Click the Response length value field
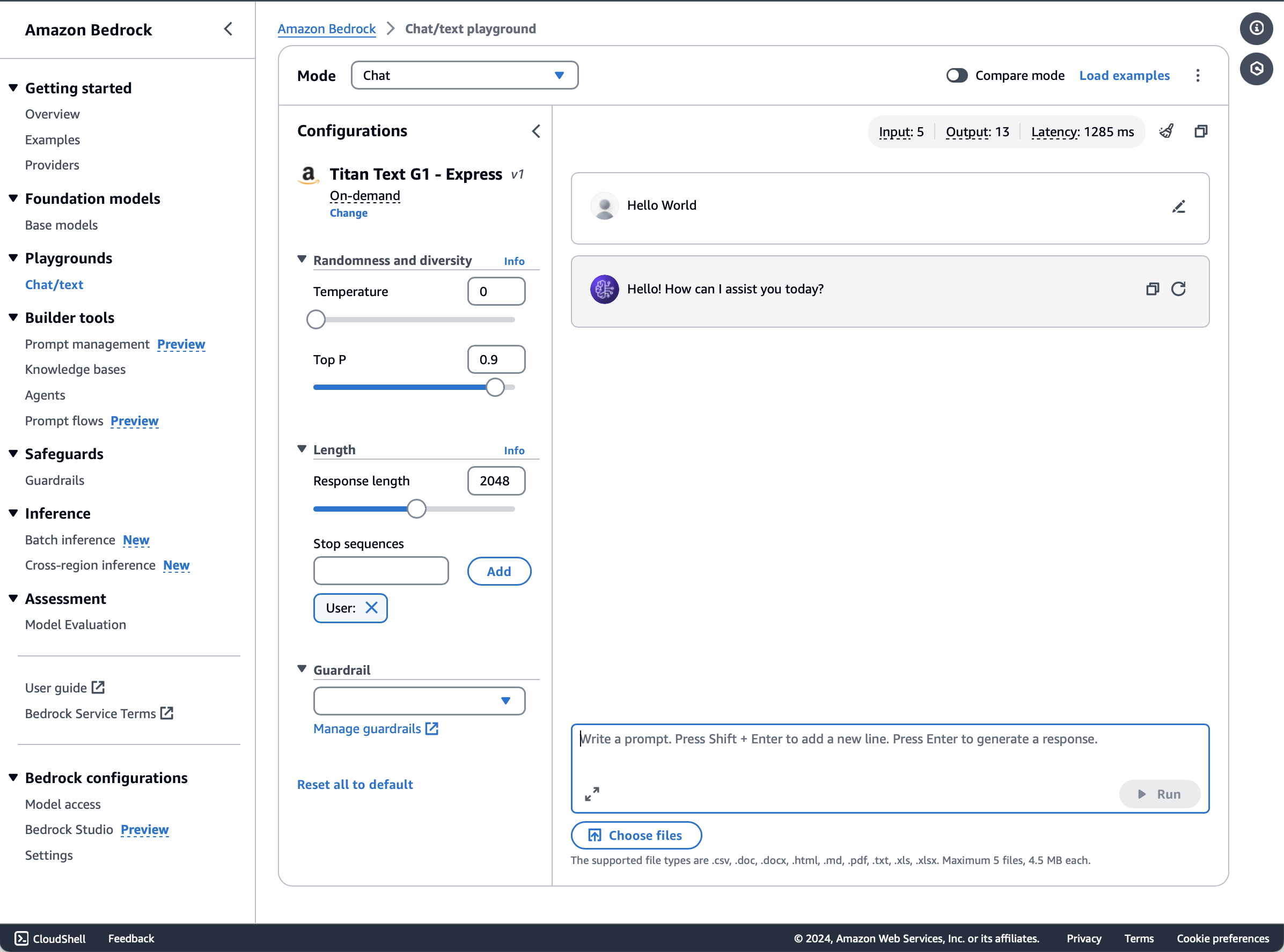1284x952 pixels. click(496, 481)
